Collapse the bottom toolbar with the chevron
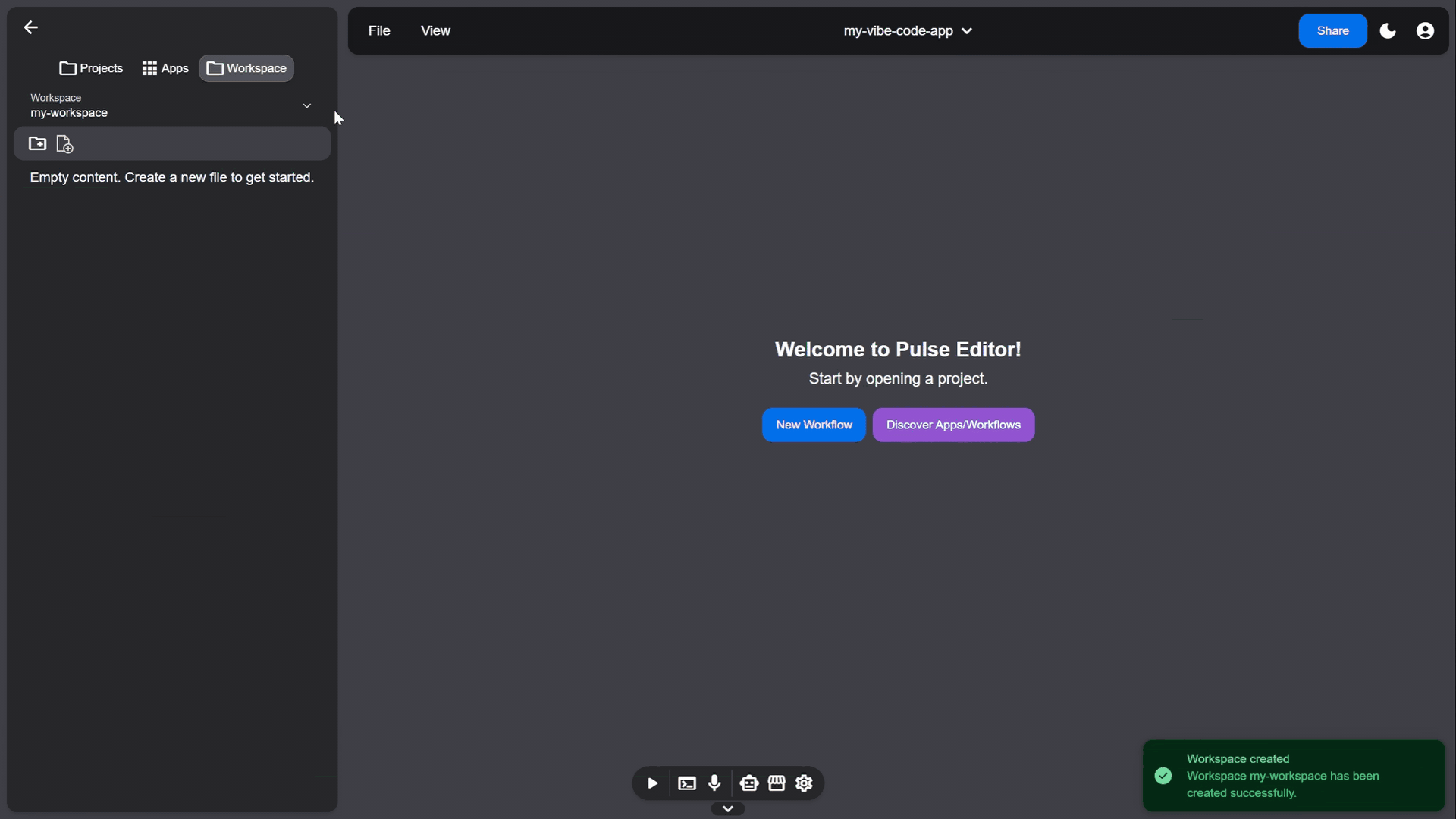 point(727,808)
